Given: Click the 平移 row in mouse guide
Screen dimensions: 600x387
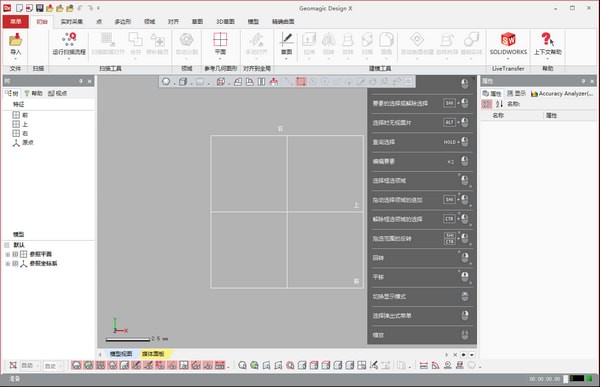Looking at the screenshot, I should [x=421, y=277].
